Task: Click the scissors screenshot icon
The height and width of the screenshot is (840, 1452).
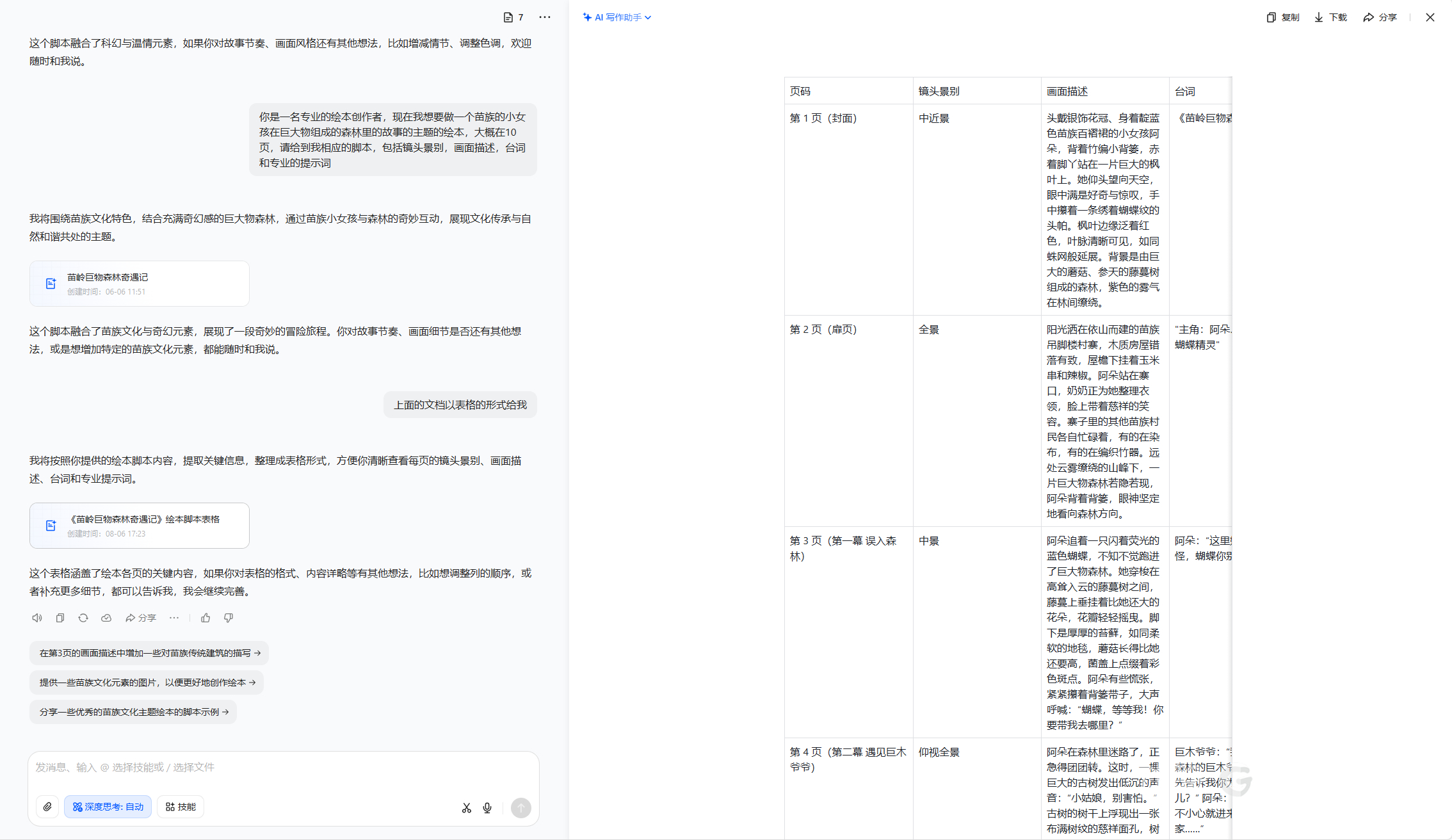Action: point(466,808)
